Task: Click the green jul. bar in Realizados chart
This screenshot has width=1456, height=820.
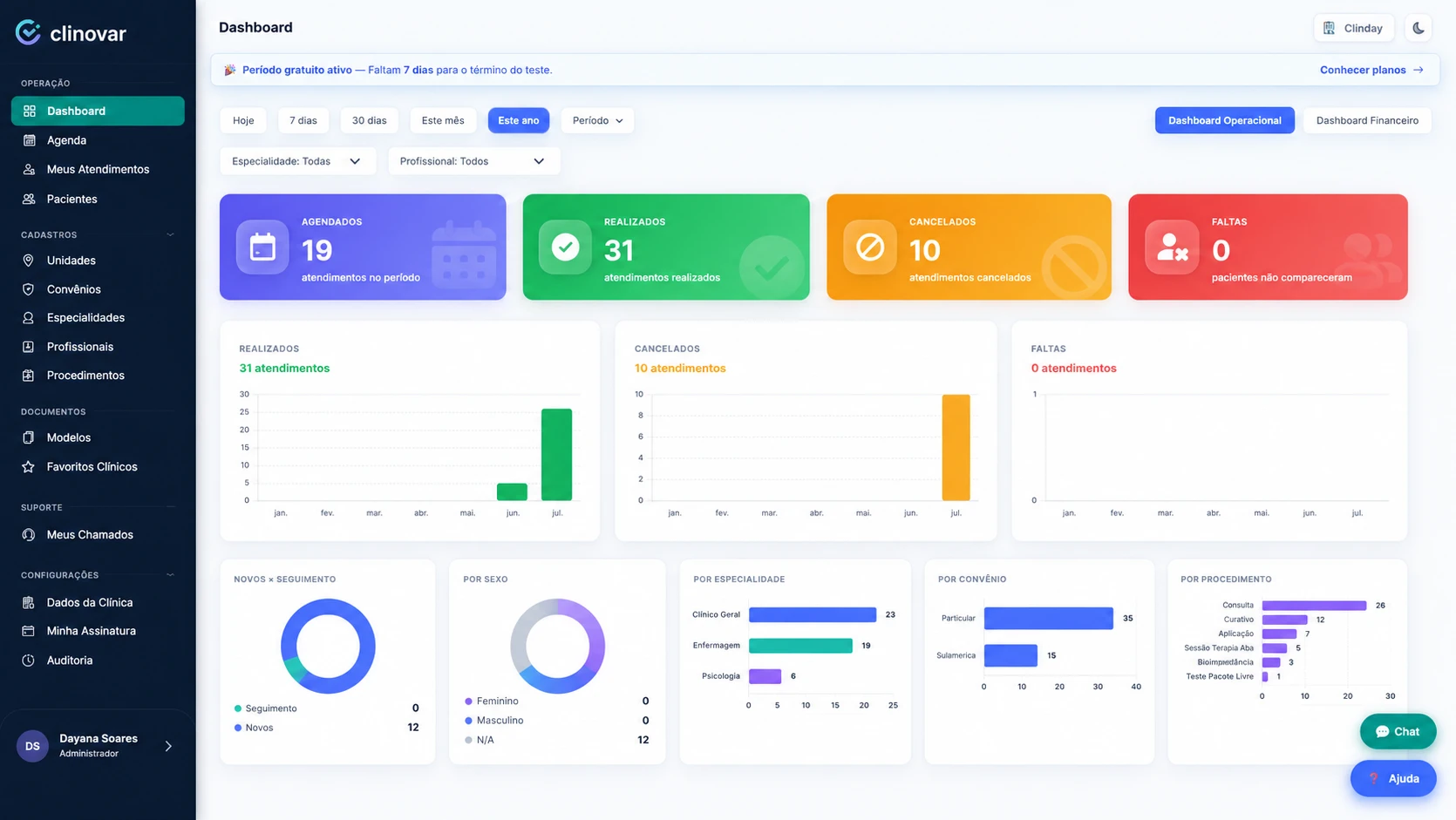Action: pyautogui.click(x=556, y=454)
